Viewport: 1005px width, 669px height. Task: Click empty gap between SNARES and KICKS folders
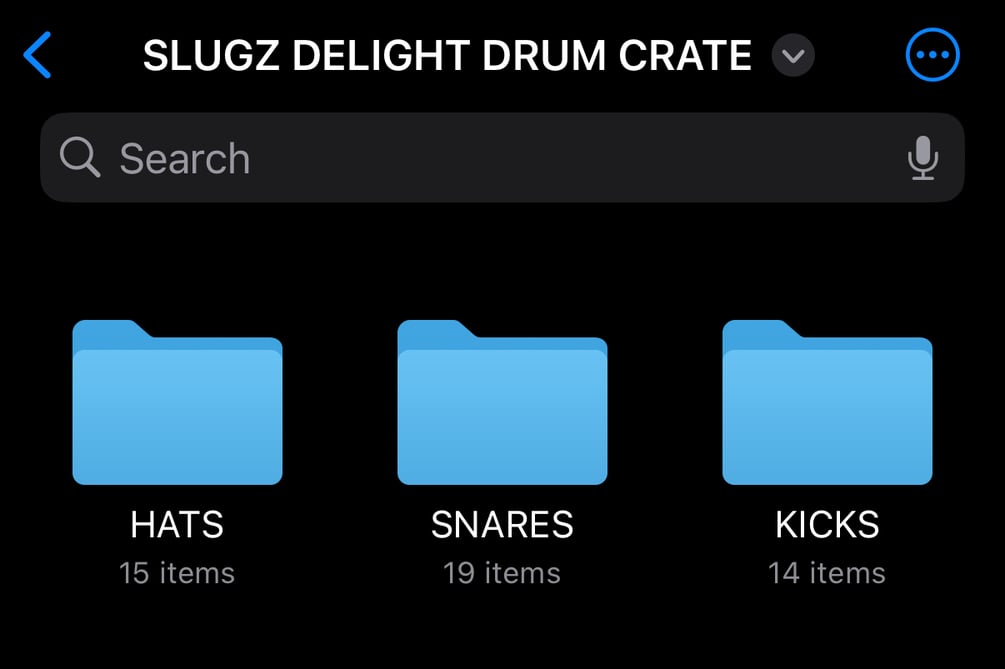tap(665, 405)
